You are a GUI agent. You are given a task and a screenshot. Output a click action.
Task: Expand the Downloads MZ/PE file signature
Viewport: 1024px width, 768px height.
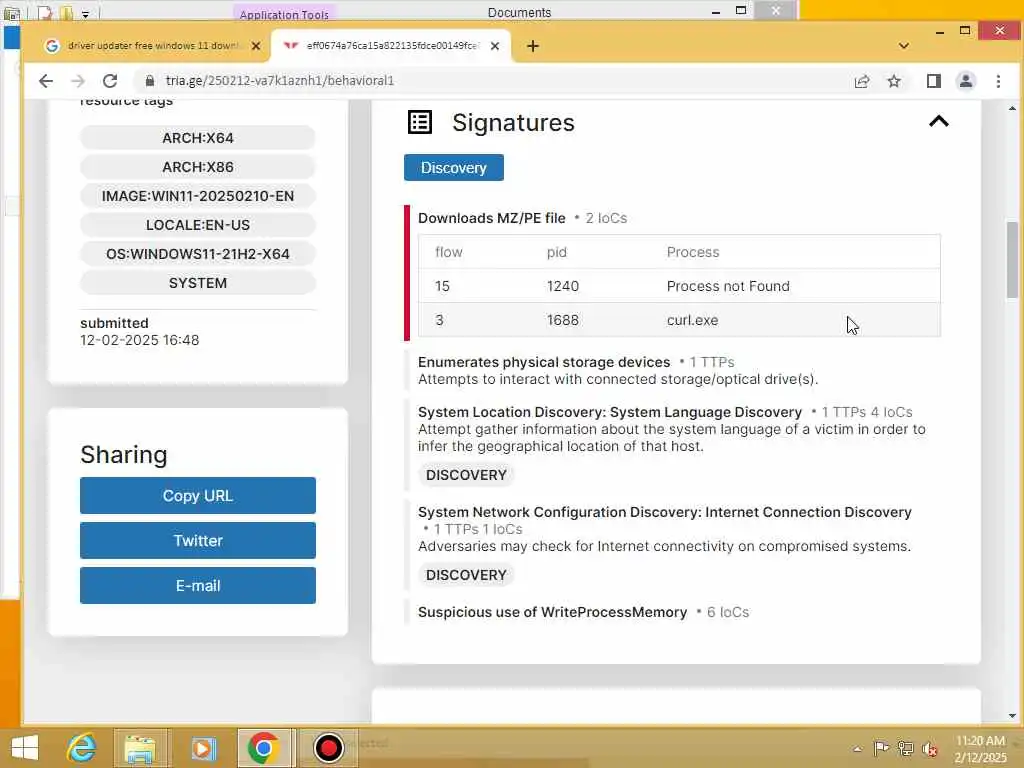click(x=492, y=218)
